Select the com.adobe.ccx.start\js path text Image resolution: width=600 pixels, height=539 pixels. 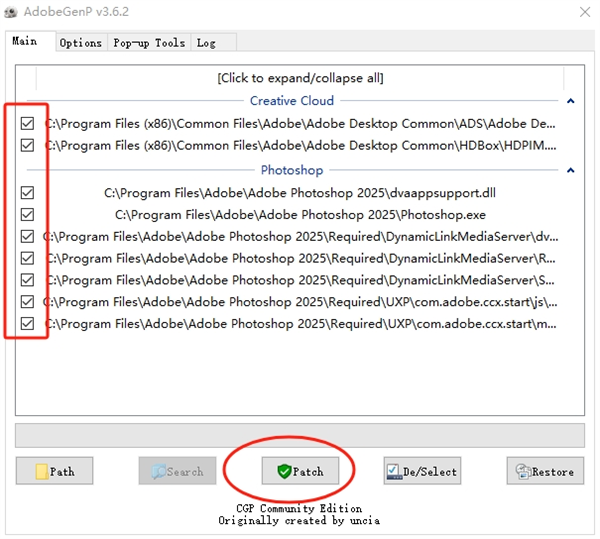pos(300,302)
